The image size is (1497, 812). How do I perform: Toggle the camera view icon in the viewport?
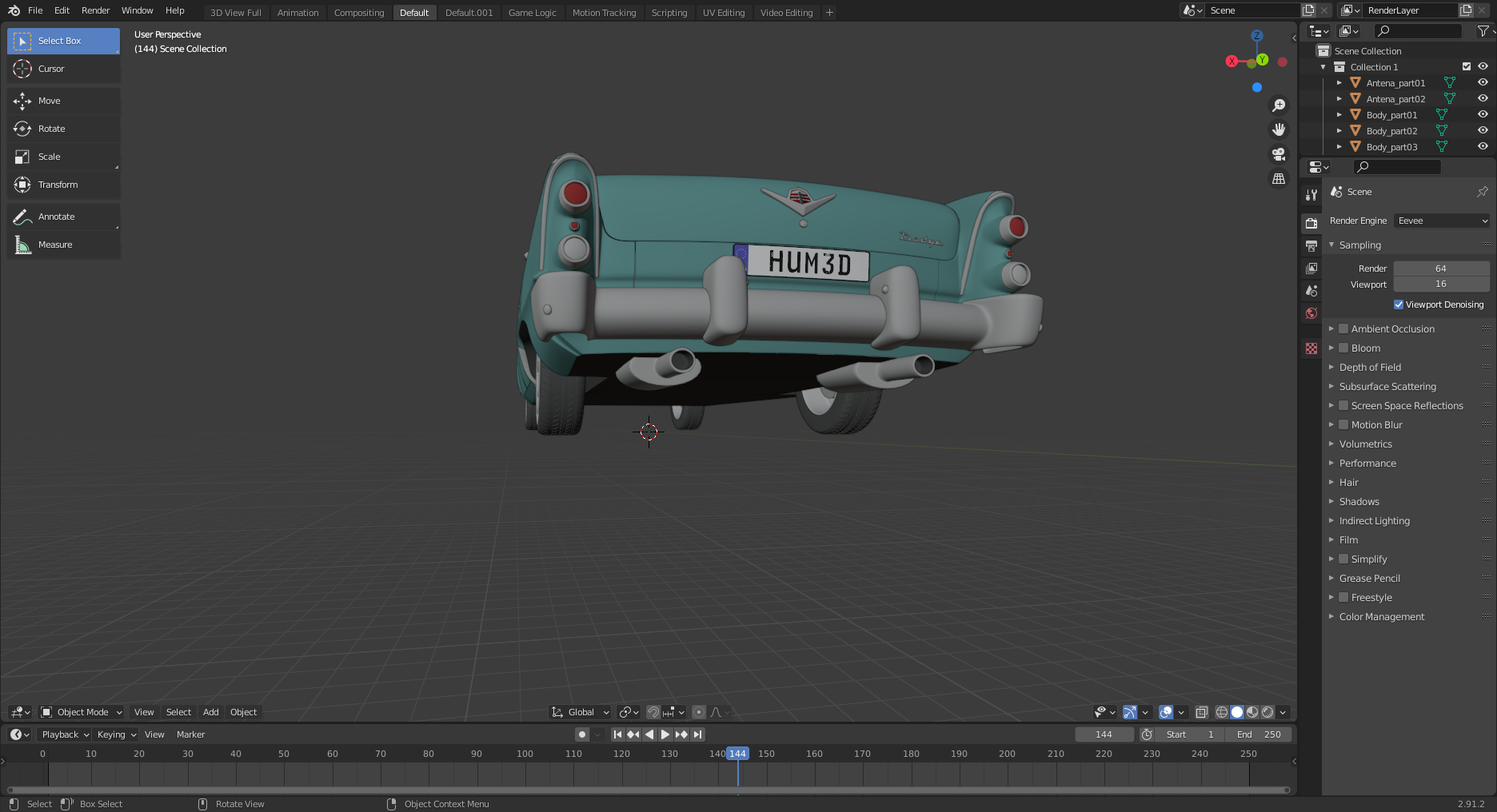click(x=1279, y=153)
